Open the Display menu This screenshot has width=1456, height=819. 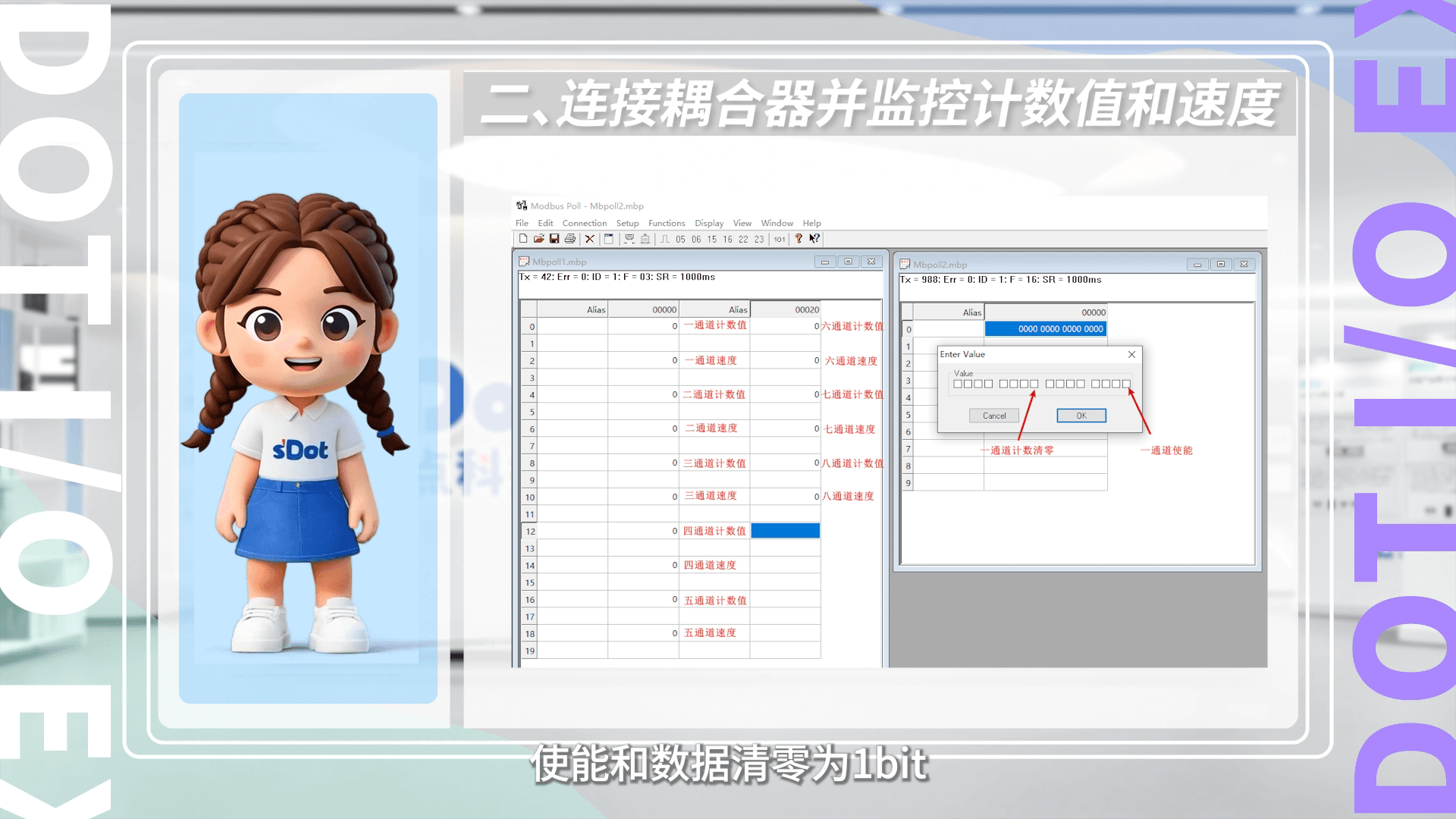click(709, 223)
